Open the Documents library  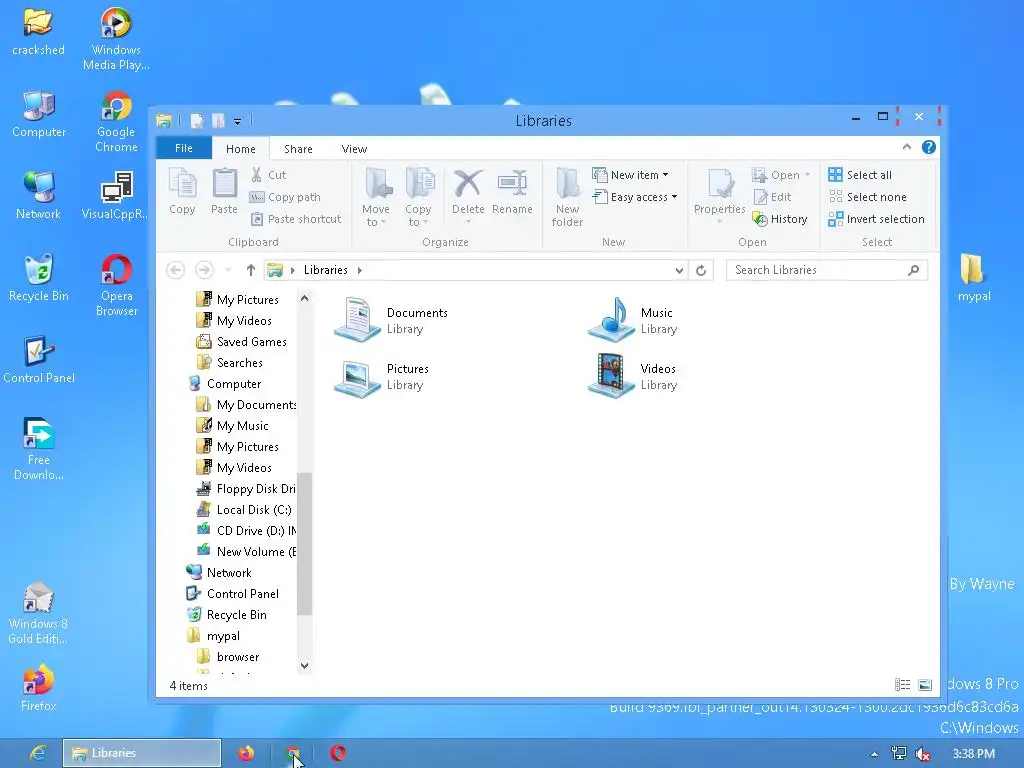392,320
